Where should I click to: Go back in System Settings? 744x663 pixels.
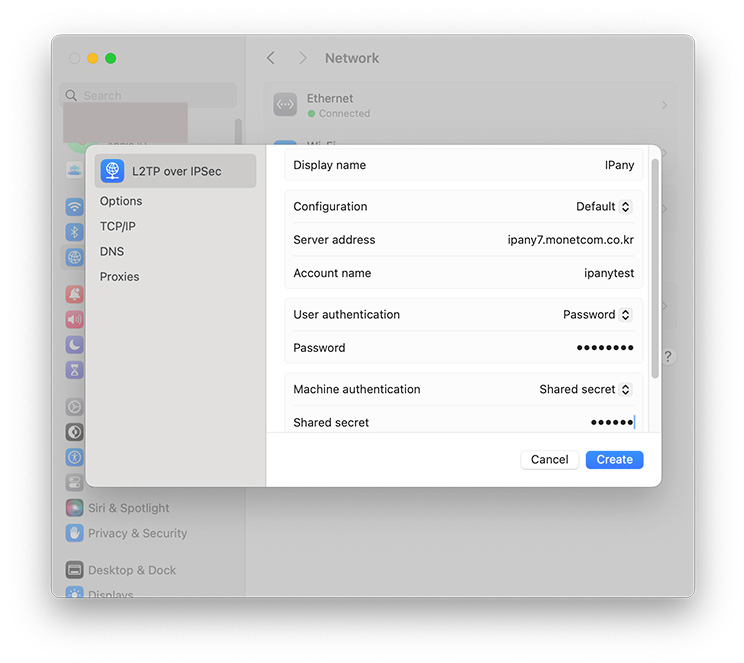click(270, 58)
